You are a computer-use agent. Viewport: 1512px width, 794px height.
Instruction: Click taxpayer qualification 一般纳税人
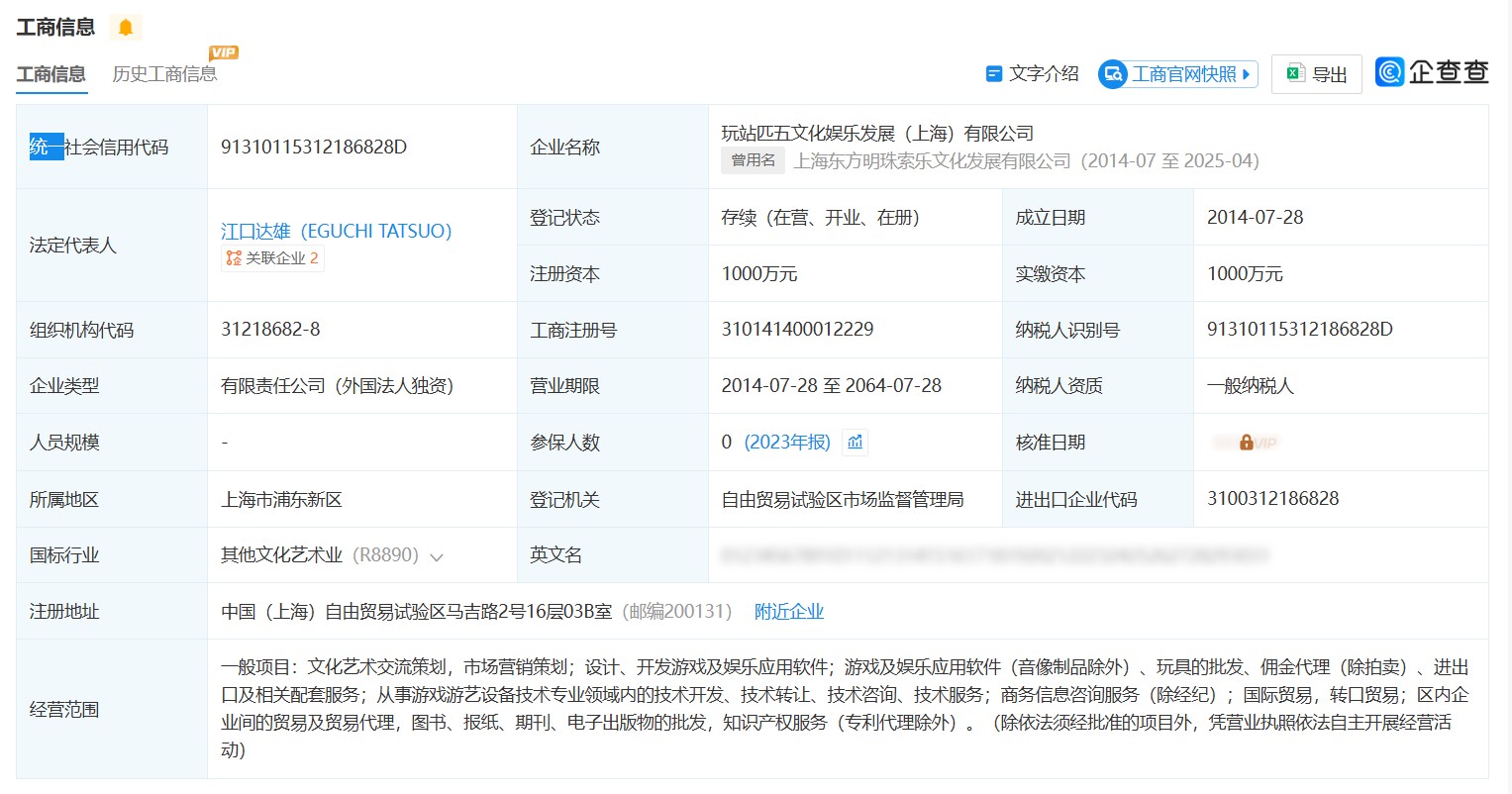tap(1251, 386)
